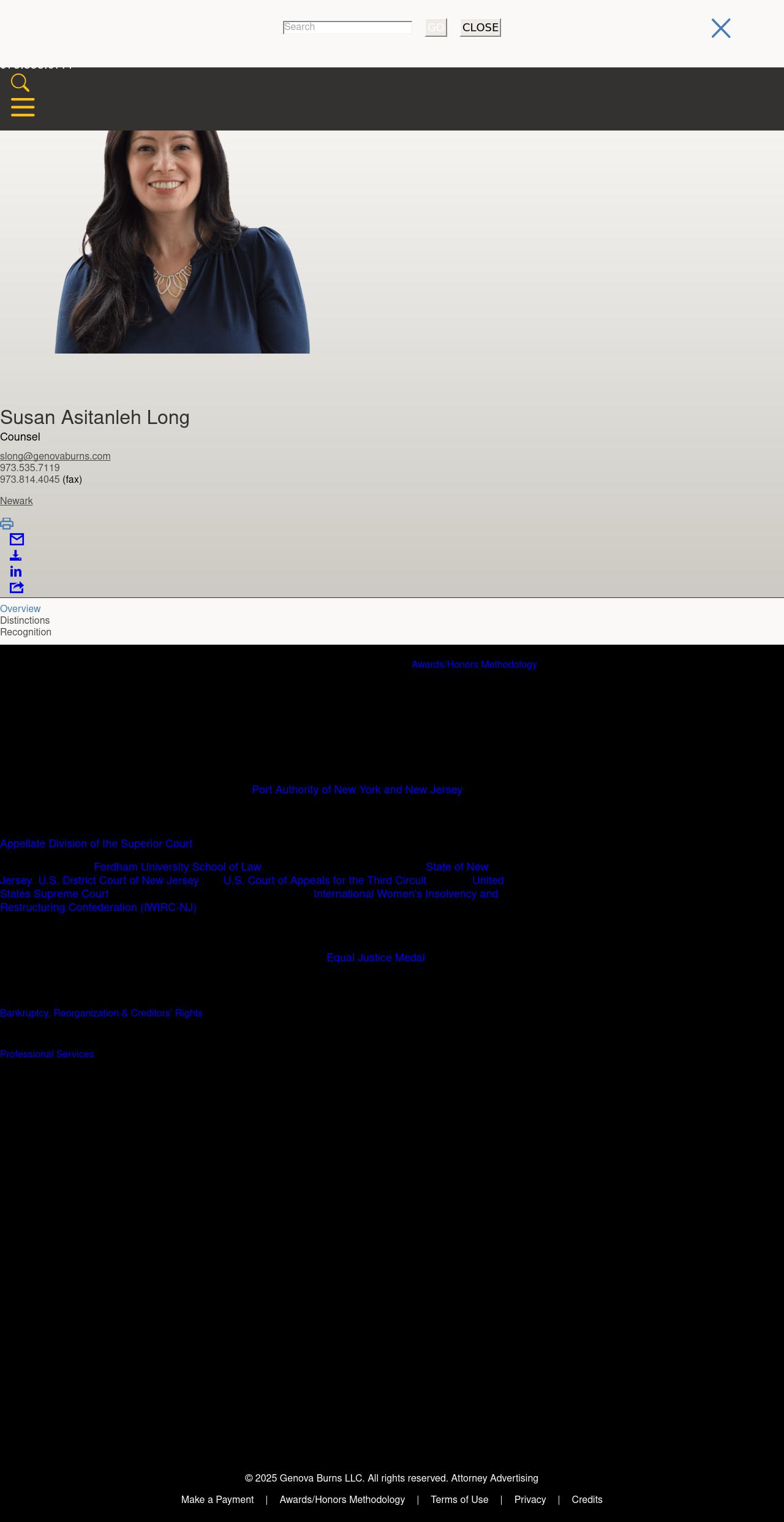Email slong@genovaburns.com link
The height and width of the screenshot is (1522, 784).
(55, 456)
